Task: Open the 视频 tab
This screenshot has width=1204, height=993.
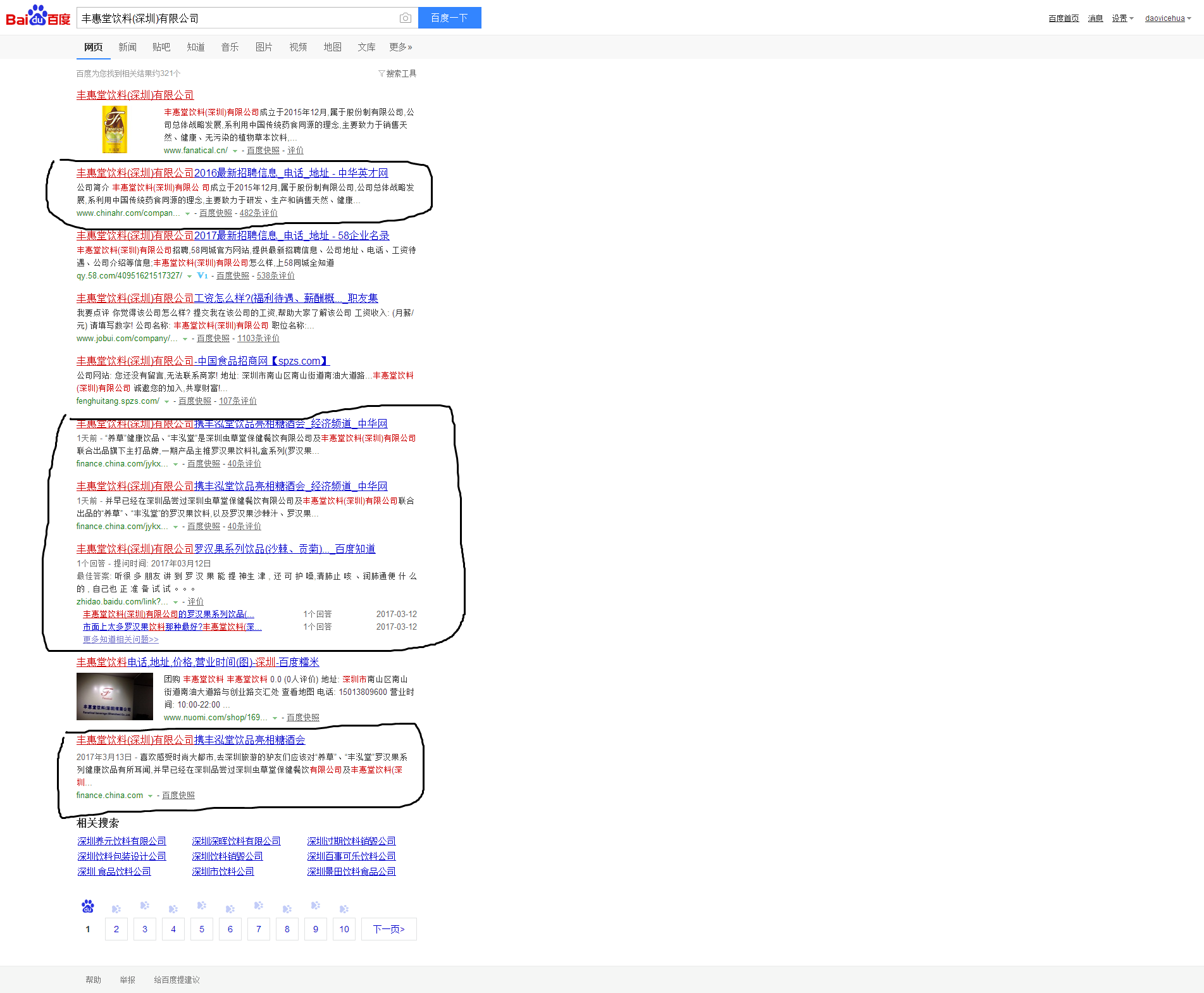Action: coord(298,47)
